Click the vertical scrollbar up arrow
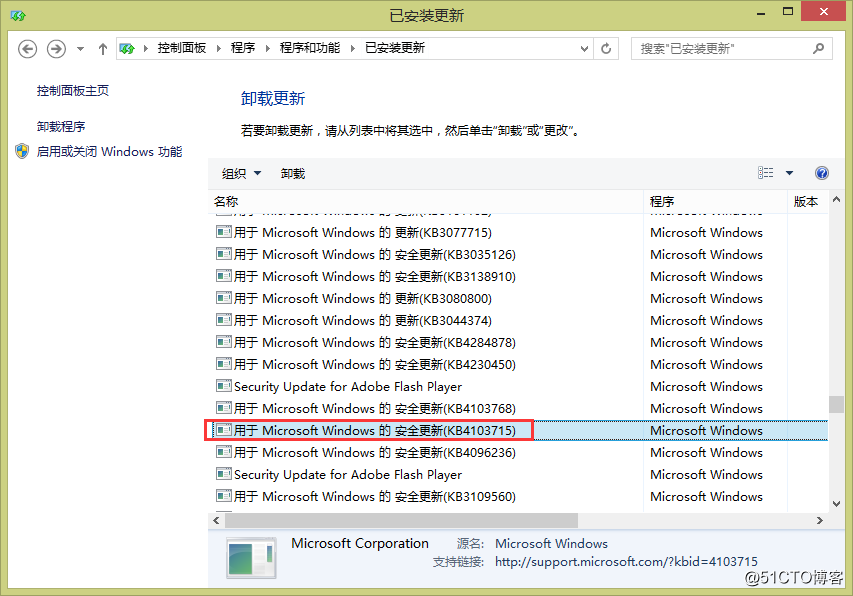Screen dimensions: 853x596 click(837, 200)
